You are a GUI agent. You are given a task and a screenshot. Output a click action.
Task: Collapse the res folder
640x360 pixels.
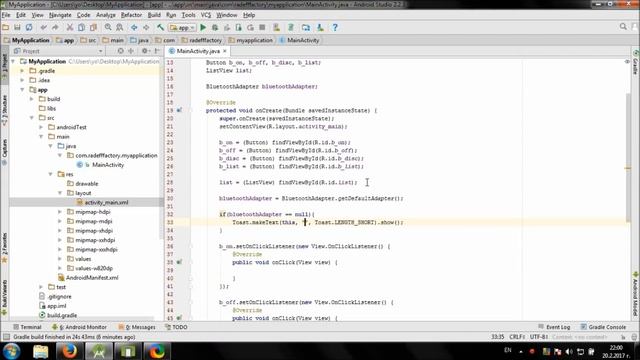click(x=51, y=174)
